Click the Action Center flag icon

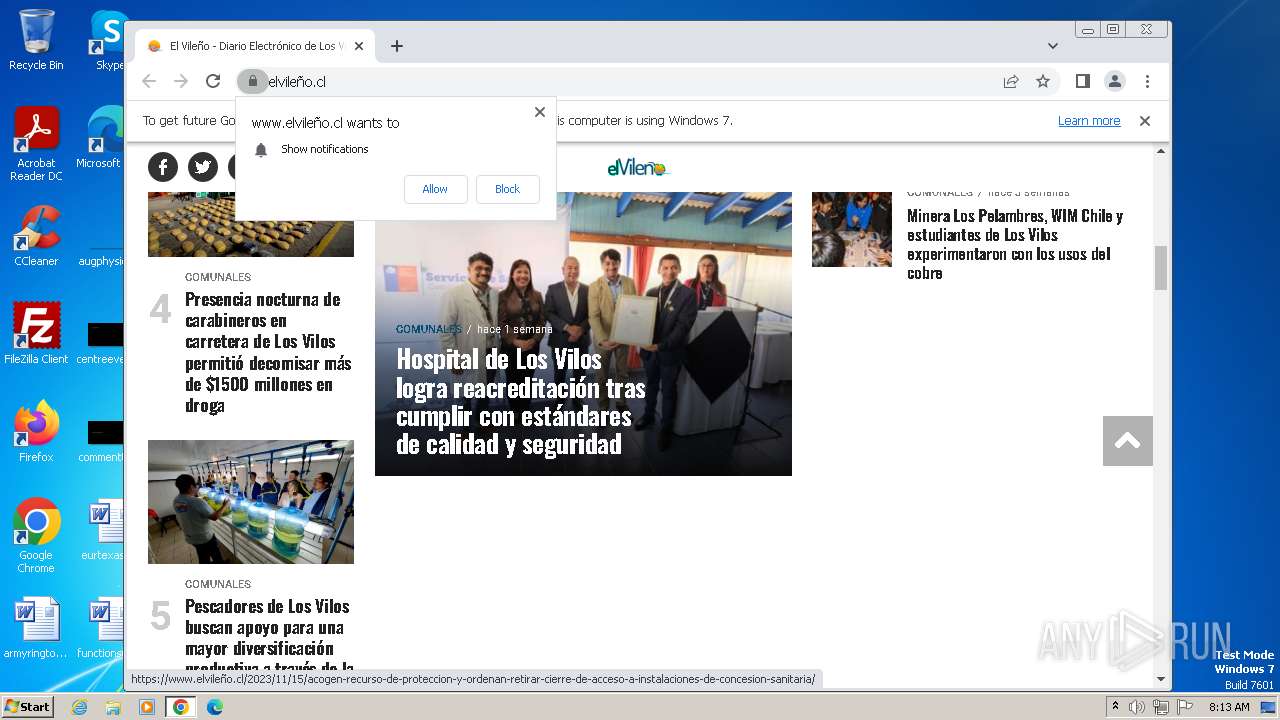pyautogui.click(x=1185, y=707)
